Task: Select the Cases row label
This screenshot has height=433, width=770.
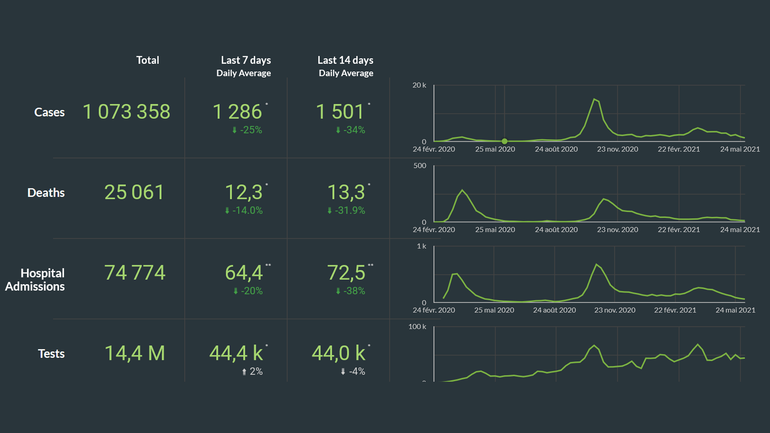Action: click(x=48, y=112)
